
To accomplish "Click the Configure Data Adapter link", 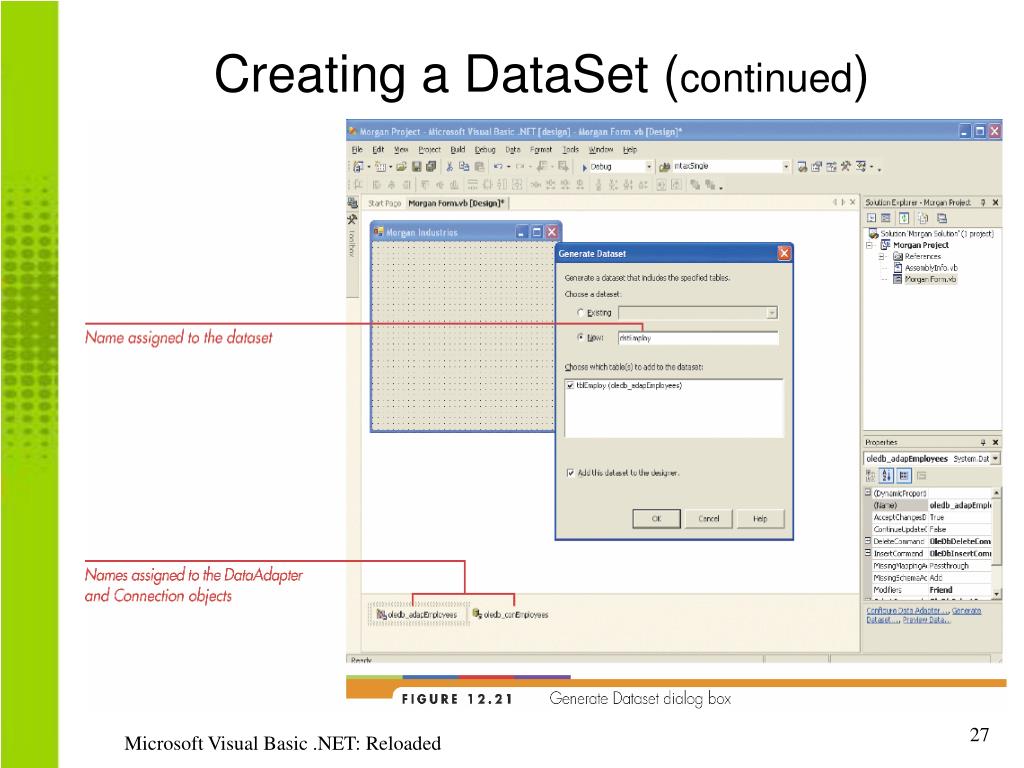I will pos(906,611).
